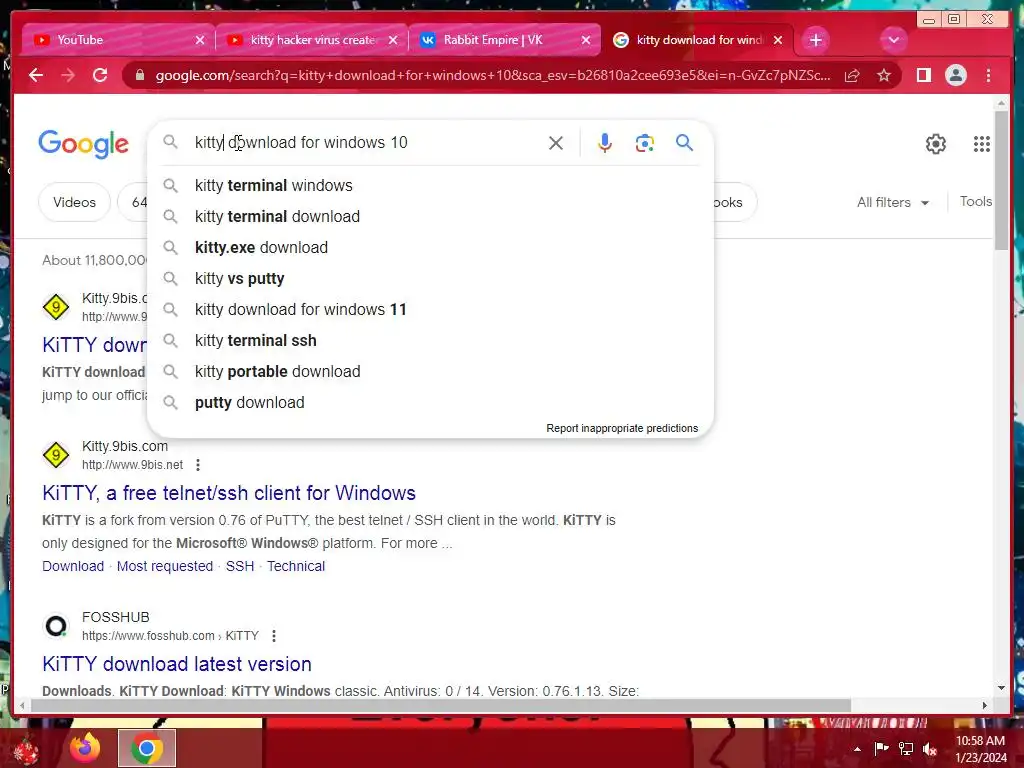Click the Chrome back arrow
Viewport: 1024px width, 768px height.
click(x=36, y=76)
